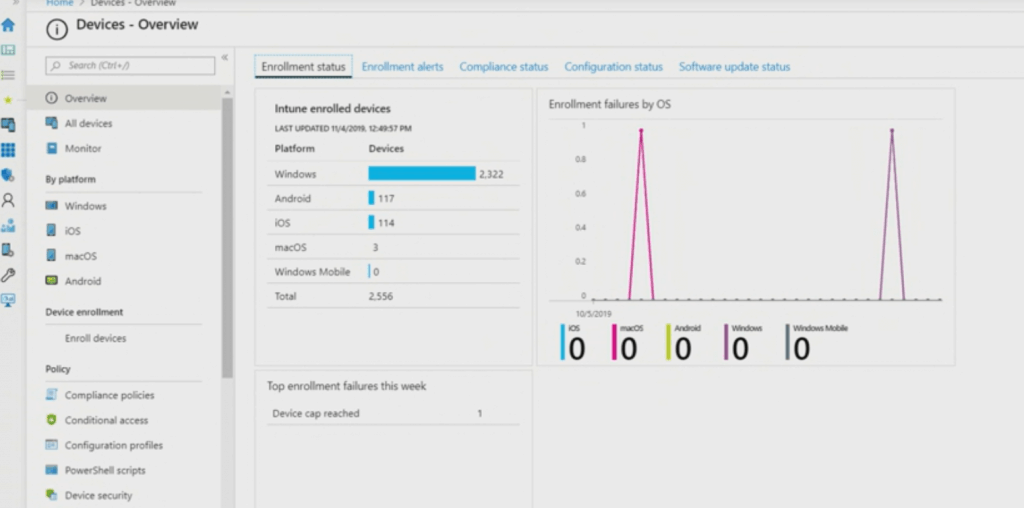Switch to the Enrollment alerts tab
This screenshot has height=508, width=1024.
tap(402, 67)
